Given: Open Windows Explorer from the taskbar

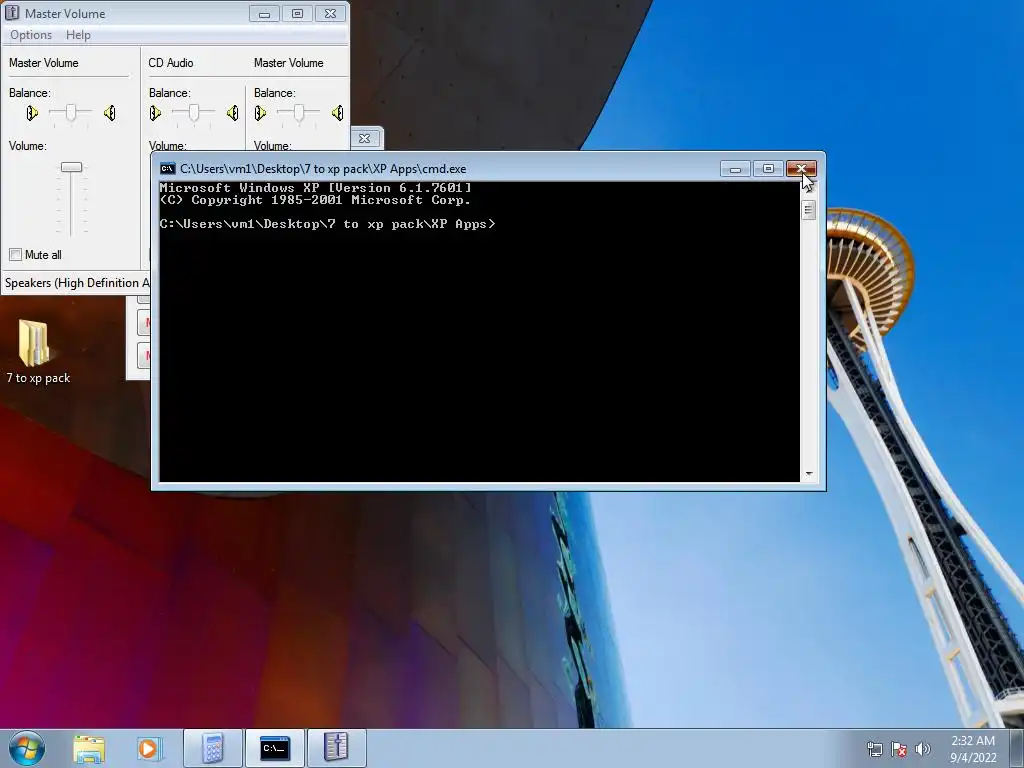Looking at the screenshot, I should 89,748.
